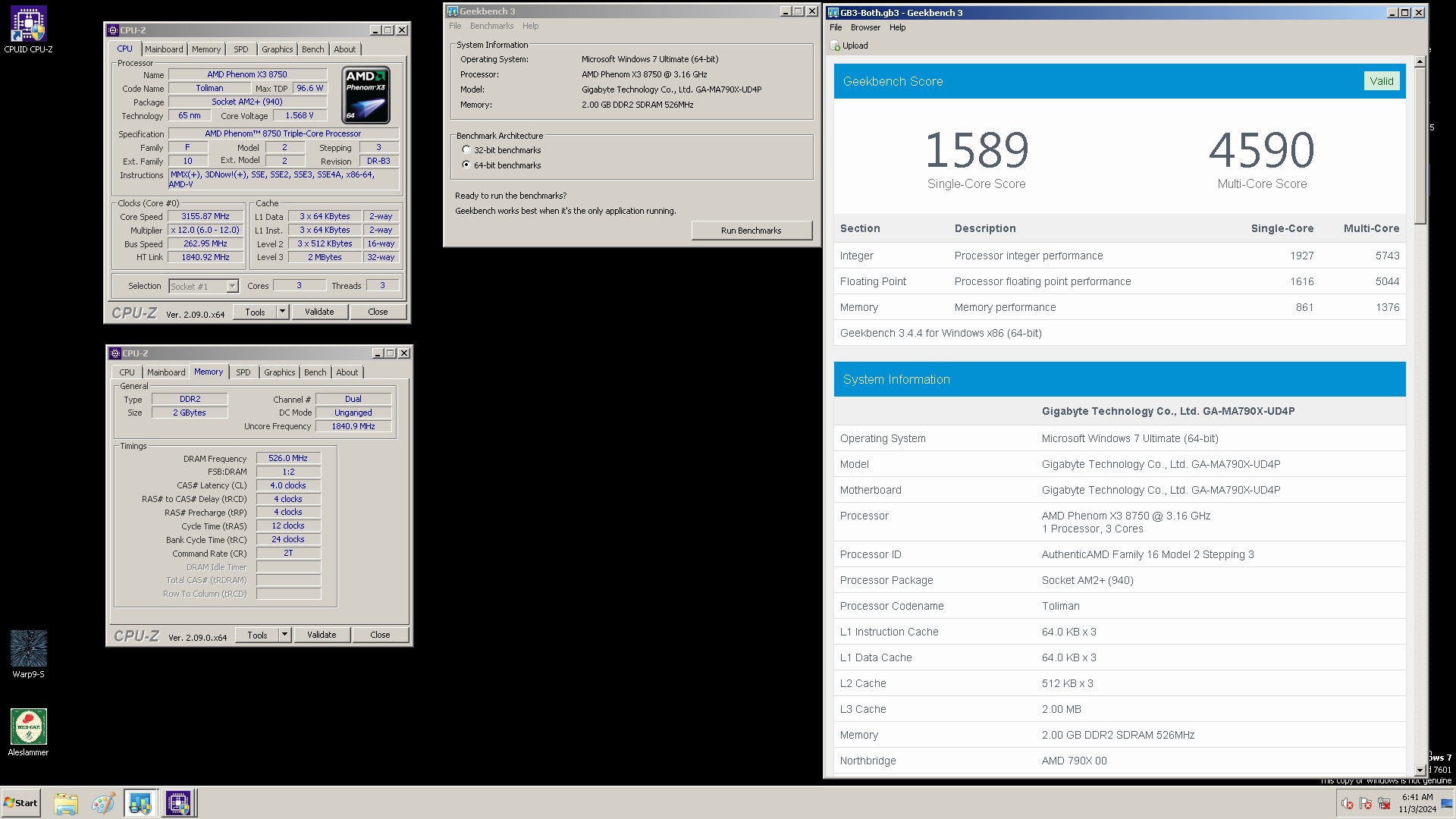Screen dimensions: 1456x819
Task: Open the CPUID CPU-Z desktop shortcut
Action: coord(28,30)
